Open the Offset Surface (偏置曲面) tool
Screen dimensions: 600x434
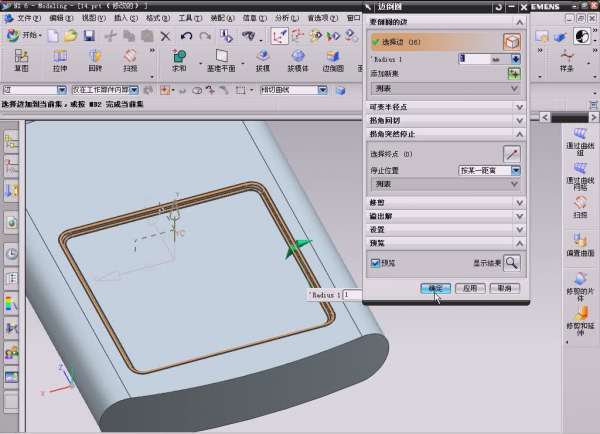tap(580, 245)
